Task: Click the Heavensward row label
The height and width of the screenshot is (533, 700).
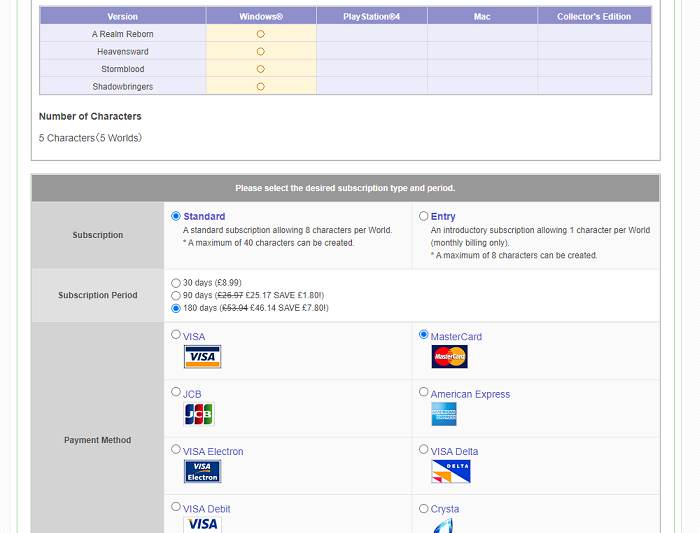Action: click(x=123, y=51)
